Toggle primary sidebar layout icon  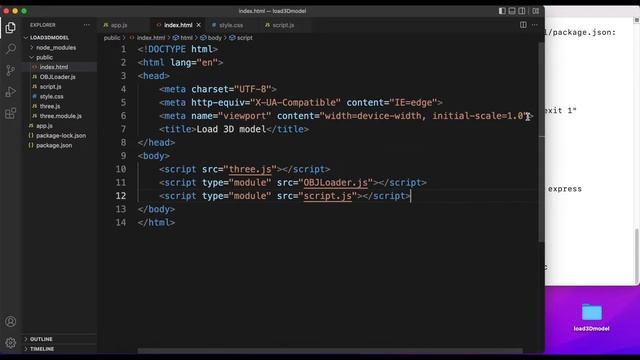[x=502, y=11]
